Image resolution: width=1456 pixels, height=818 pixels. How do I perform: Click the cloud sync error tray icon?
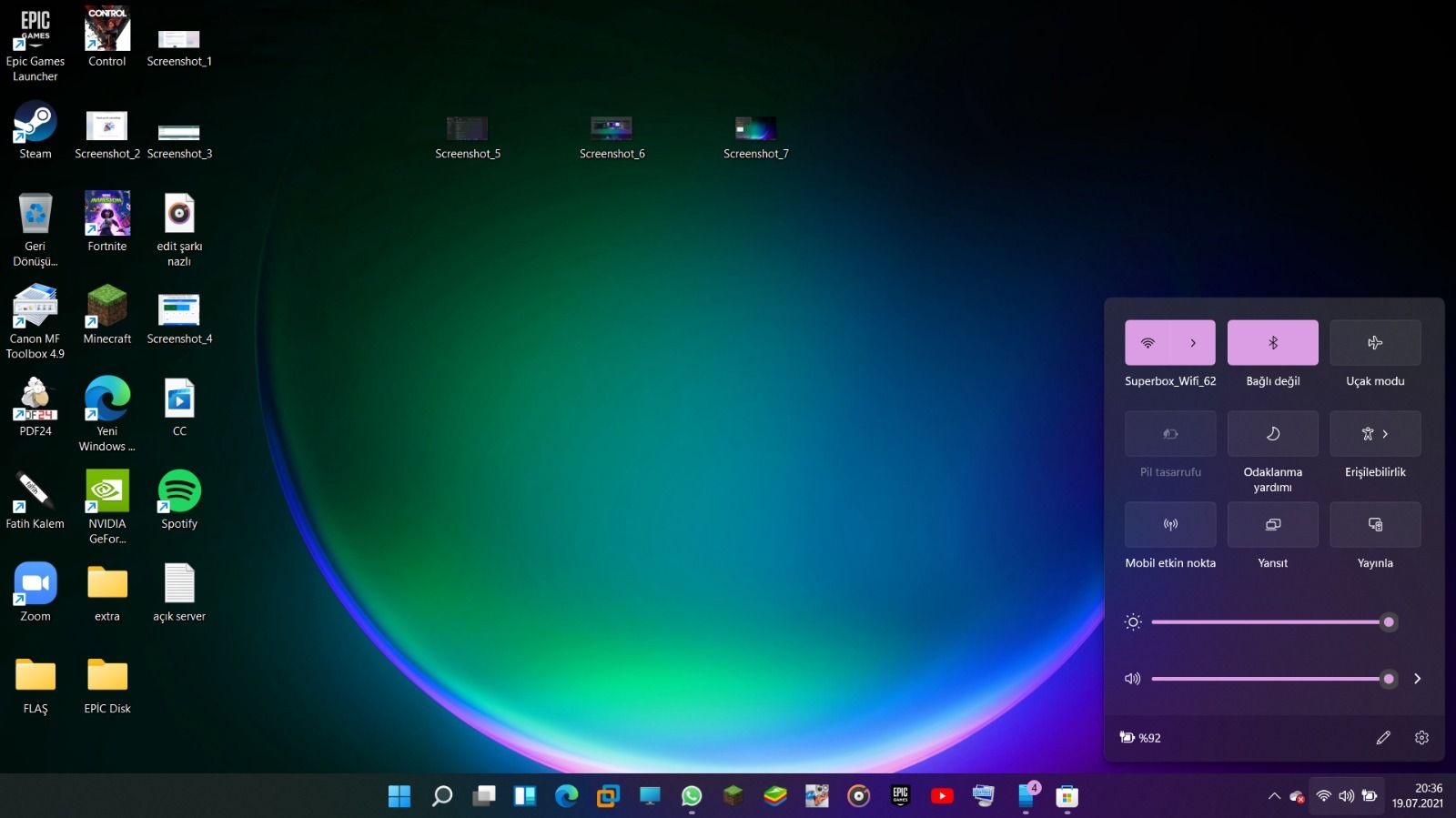coord(1298,796)
